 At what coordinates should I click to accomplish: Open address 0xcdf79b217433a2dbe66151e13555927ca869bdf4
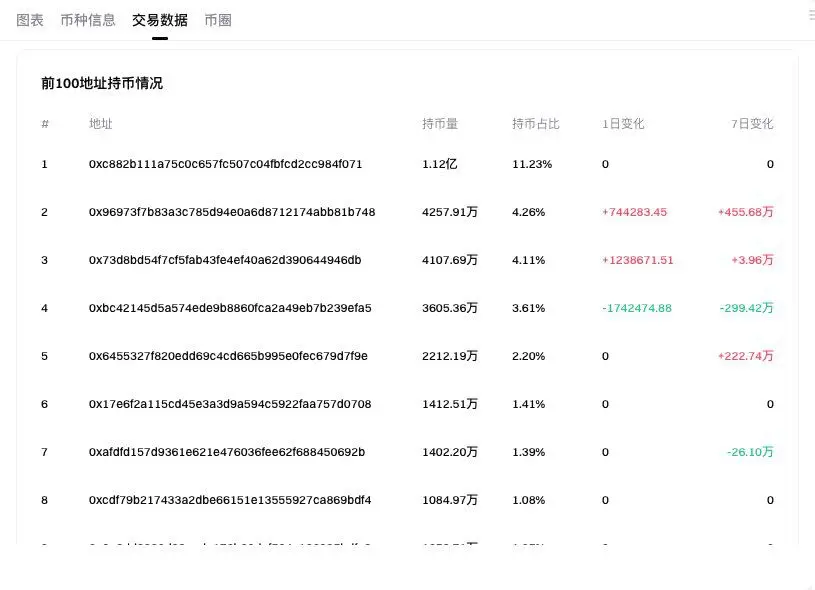[x=230, y=500]
